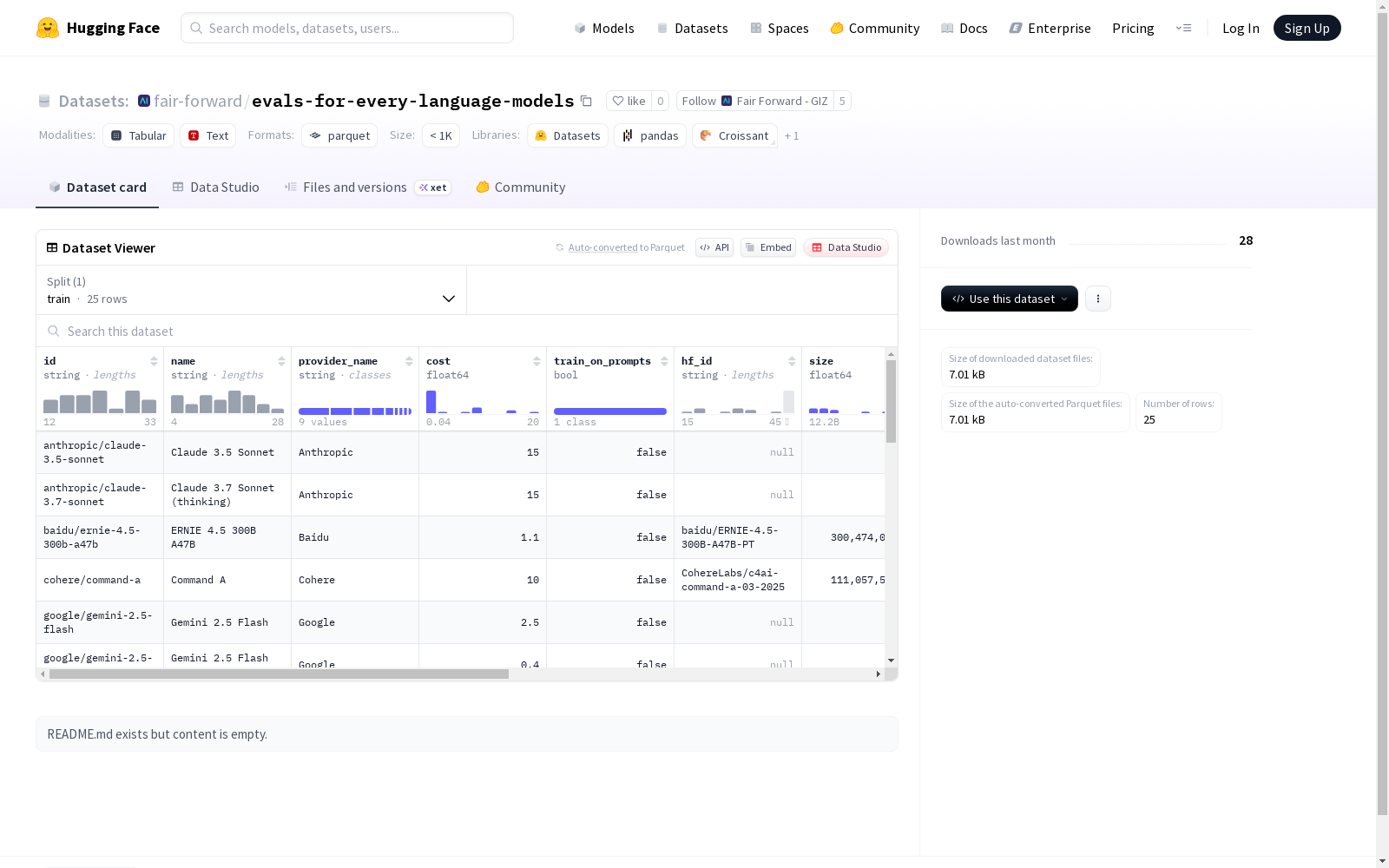This screenshot has width=1389, height=868.
Task: Open the Use this dataset dropdown
Action: [x=1010, y=299]
